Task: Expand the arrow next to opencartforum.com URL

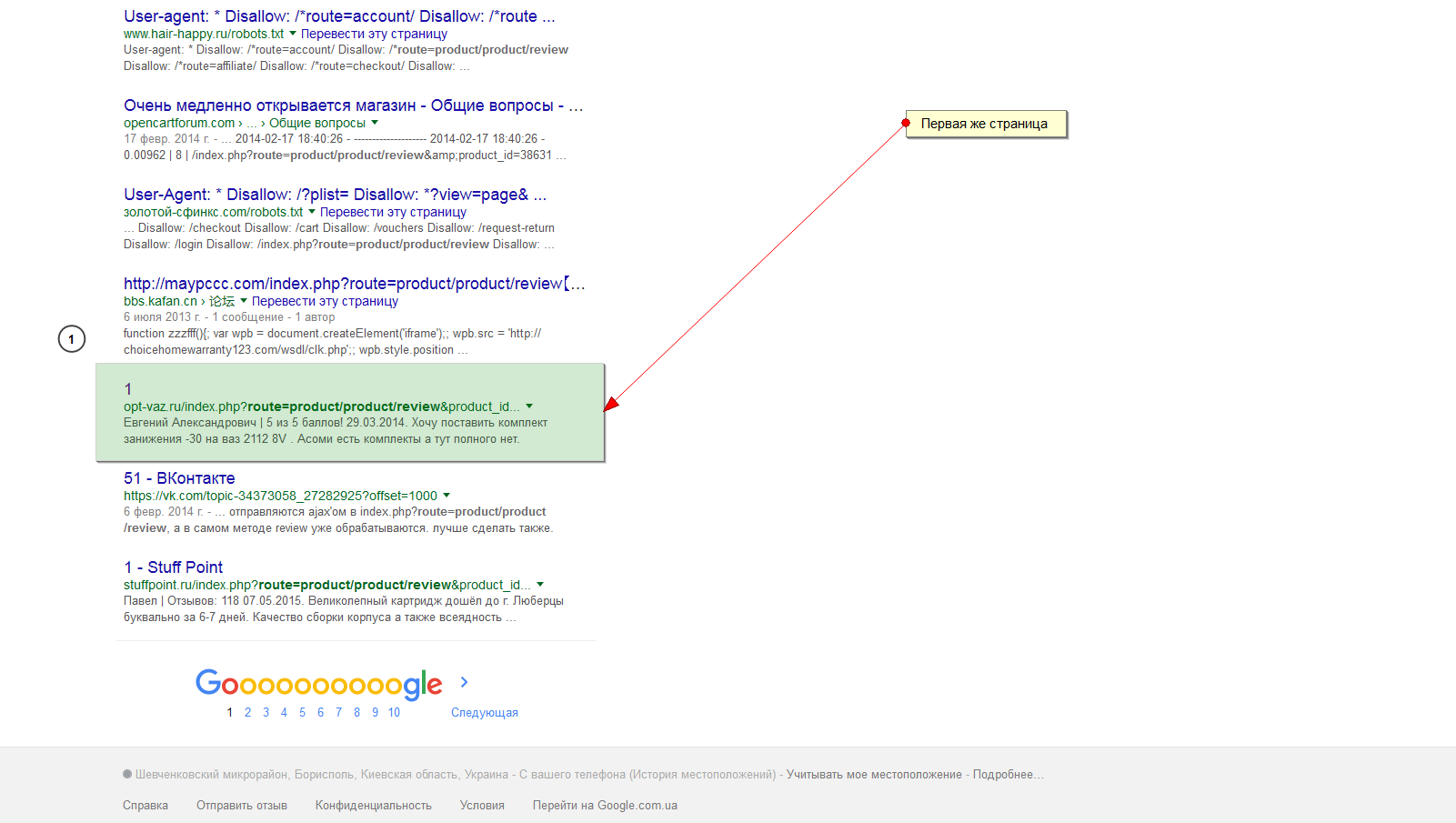Action: coord(375,123)
